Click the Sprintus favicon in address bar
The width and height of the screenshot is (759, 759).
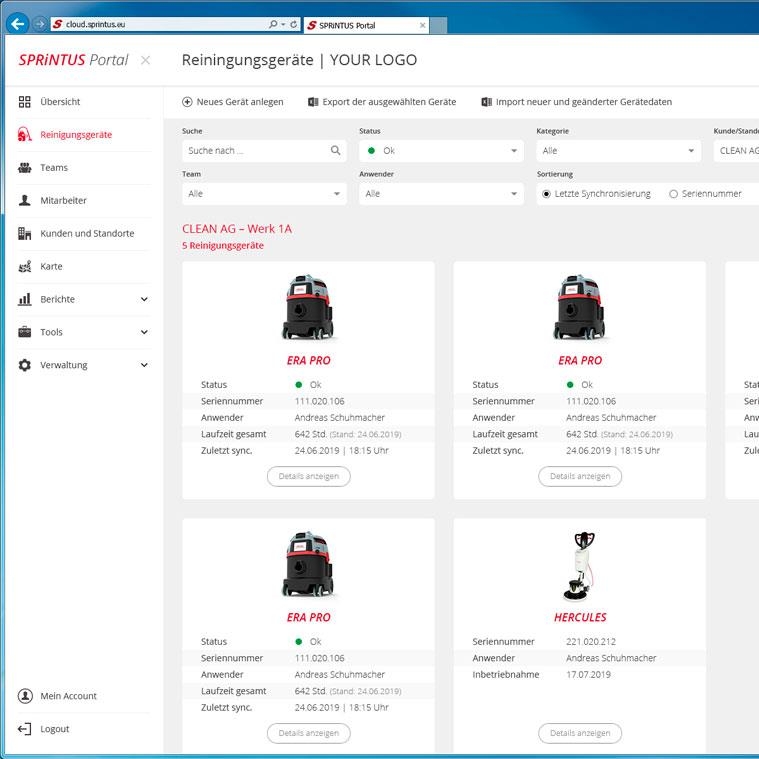point(58,24)
